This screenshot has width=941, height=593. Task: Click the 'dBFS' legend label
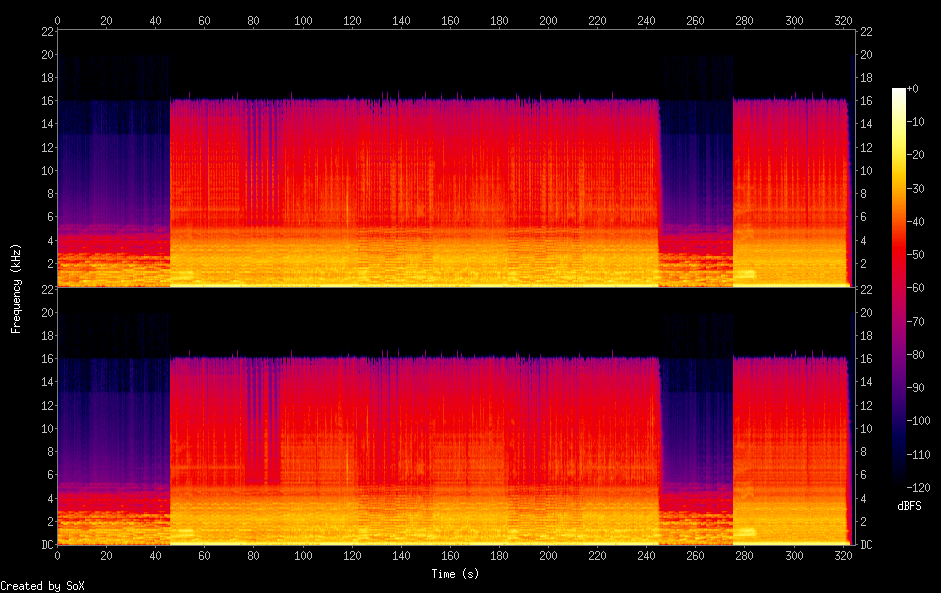pyautogui.click(x=909, y=506)
